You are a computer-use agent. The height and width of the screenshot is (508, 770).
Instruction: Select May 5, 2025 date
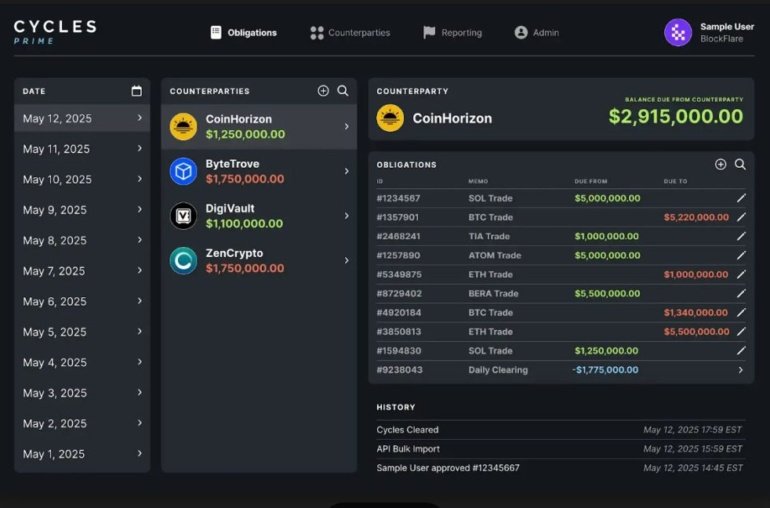point(82,332)
